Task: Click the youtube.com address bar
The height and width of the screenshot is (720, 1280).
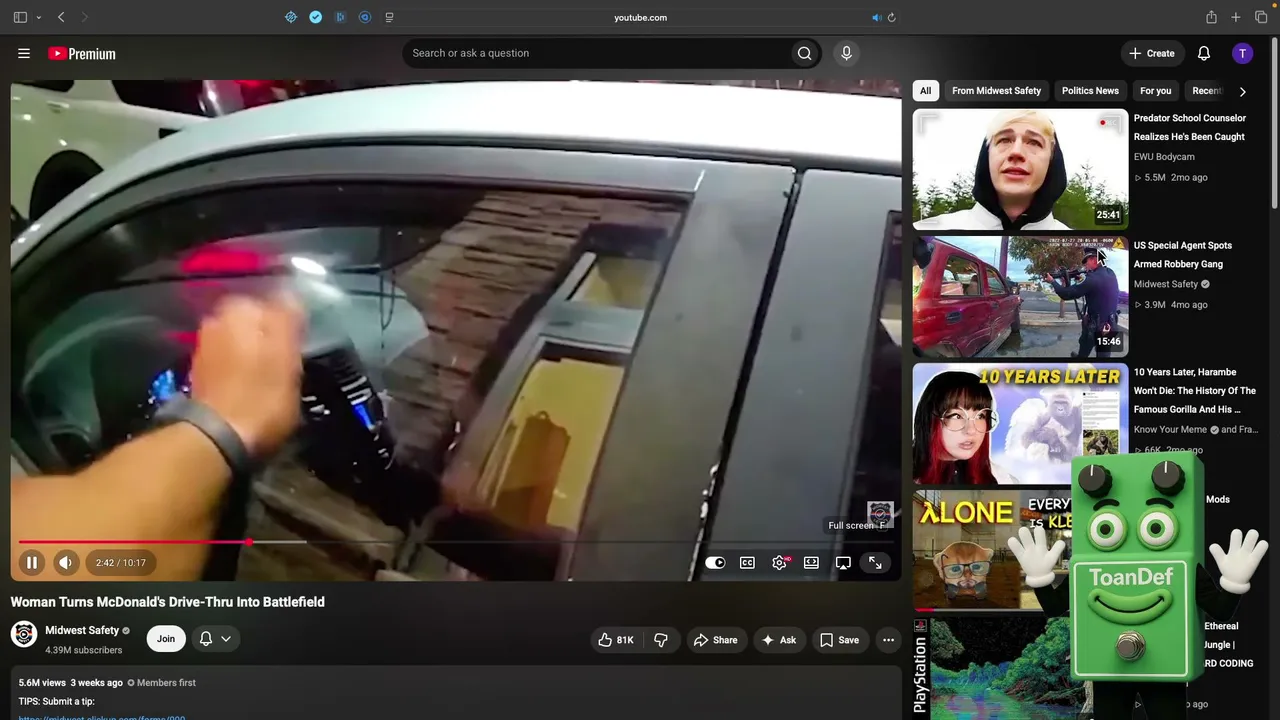Action: click(640, 17)
